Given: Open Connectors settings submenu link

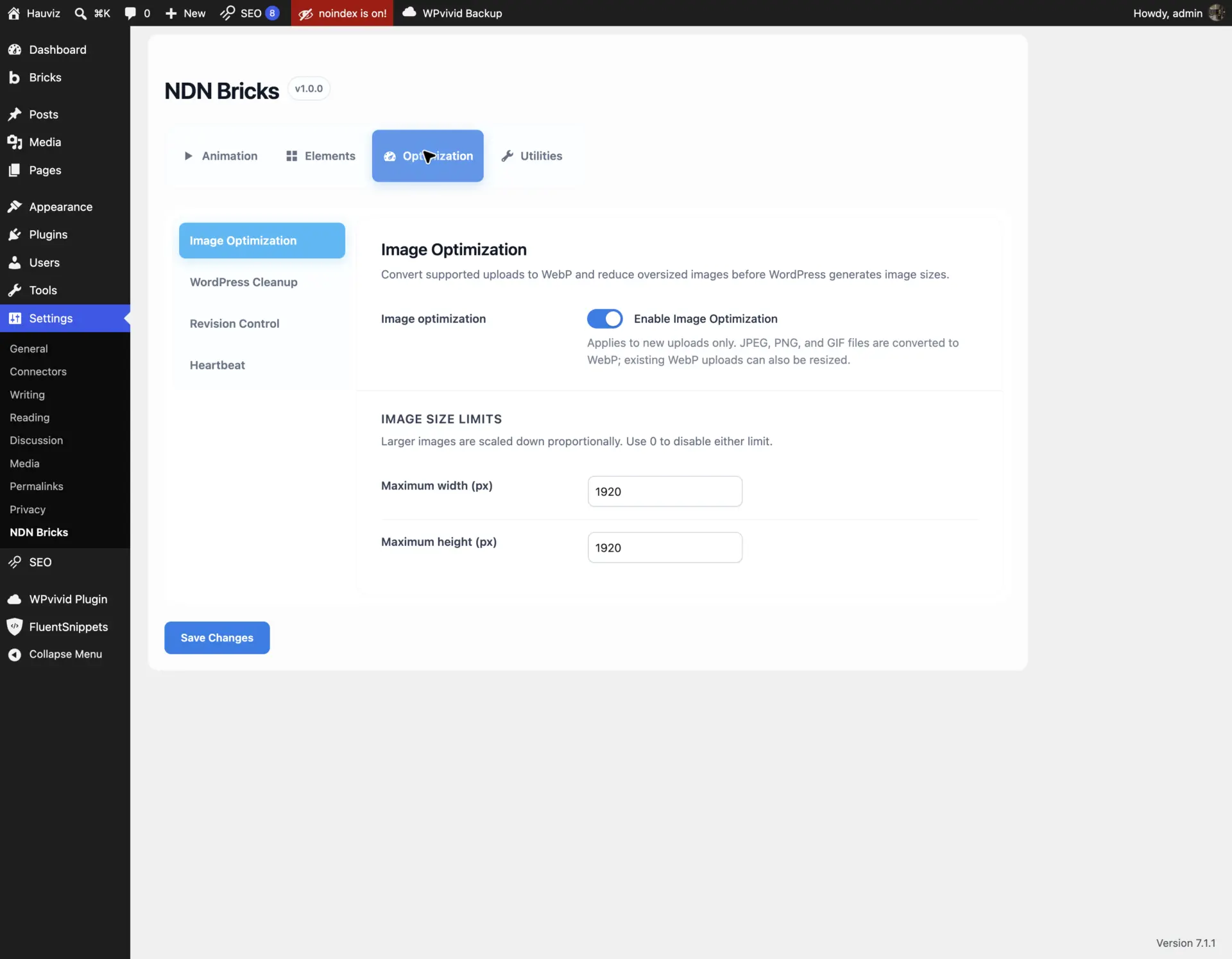Looking at the screenshot, I should [x=38, y=372].
